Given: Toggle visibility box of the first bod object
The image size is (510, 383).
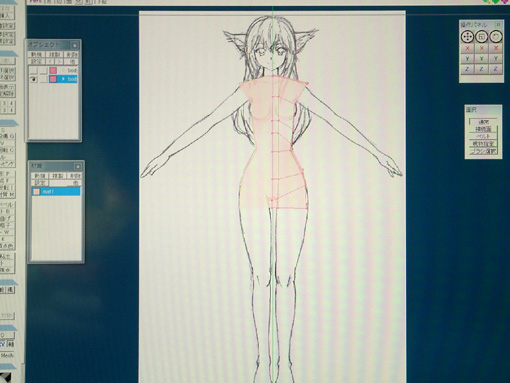Looking at the screenshot, I should (33, 70).
